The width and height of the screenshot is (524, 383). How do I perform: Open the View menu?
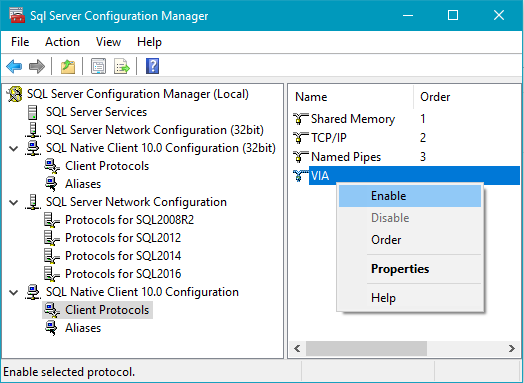[108, 42]
